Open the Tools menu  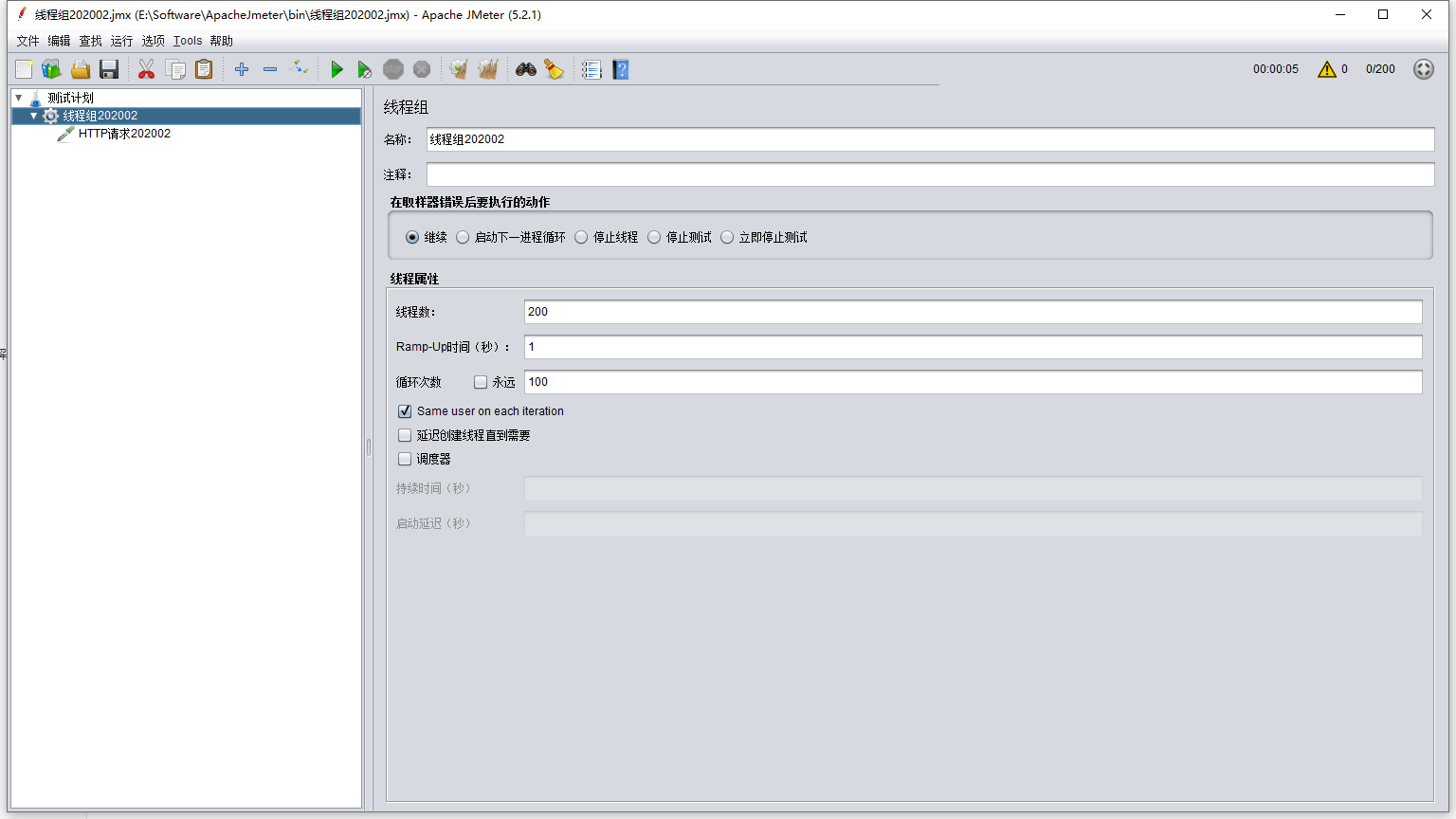[188, 41]
